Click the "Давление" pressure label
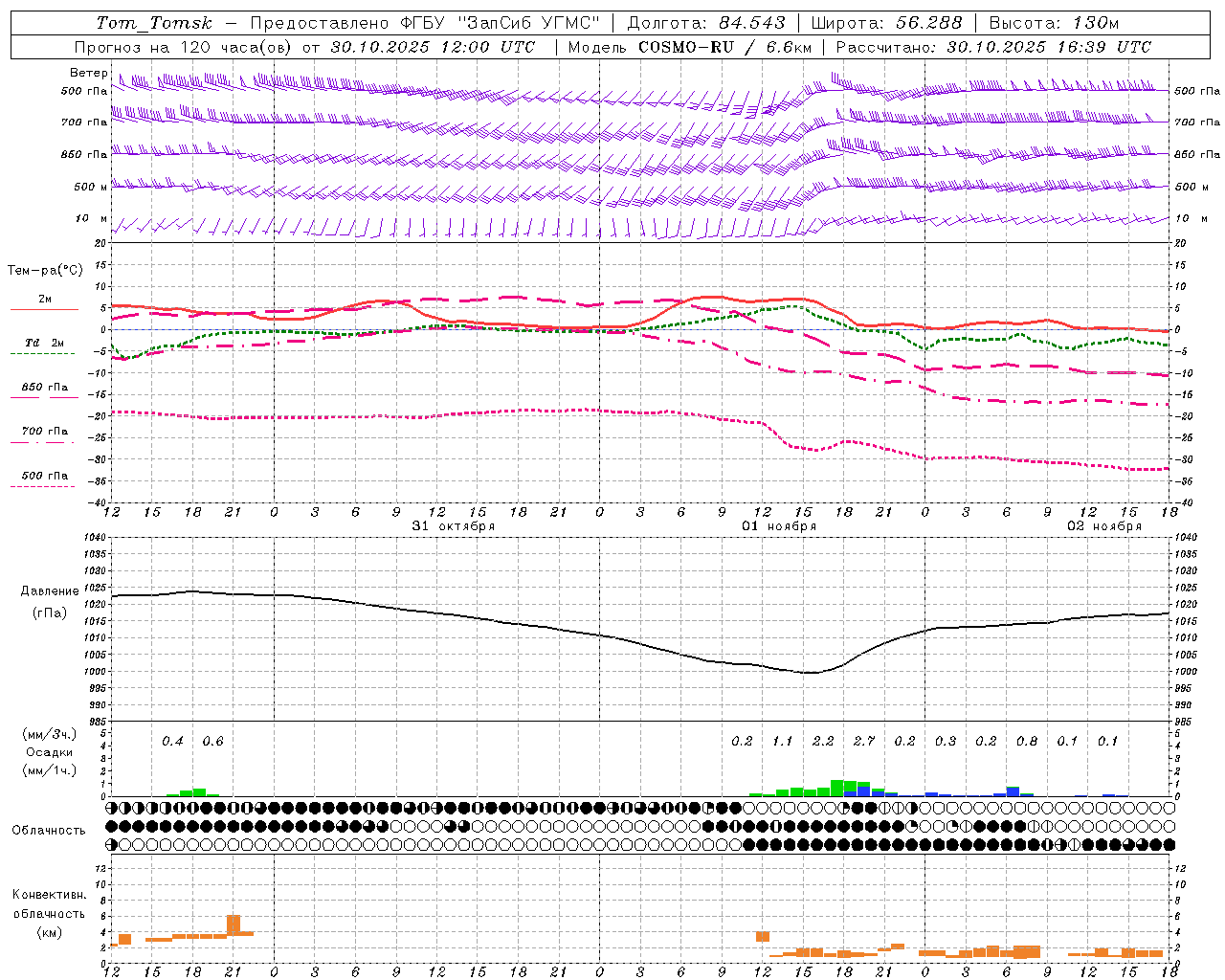The height and width of the screenshot is (980, 1225). point(50,591)
